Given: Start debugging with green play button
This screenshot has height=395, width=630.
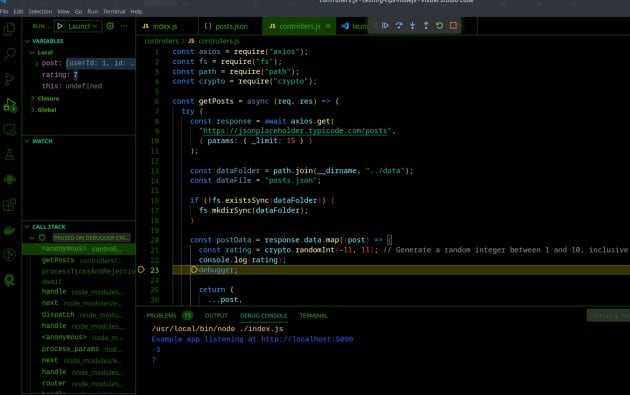Looking at the screenshot, I should (x=59, y=26).
